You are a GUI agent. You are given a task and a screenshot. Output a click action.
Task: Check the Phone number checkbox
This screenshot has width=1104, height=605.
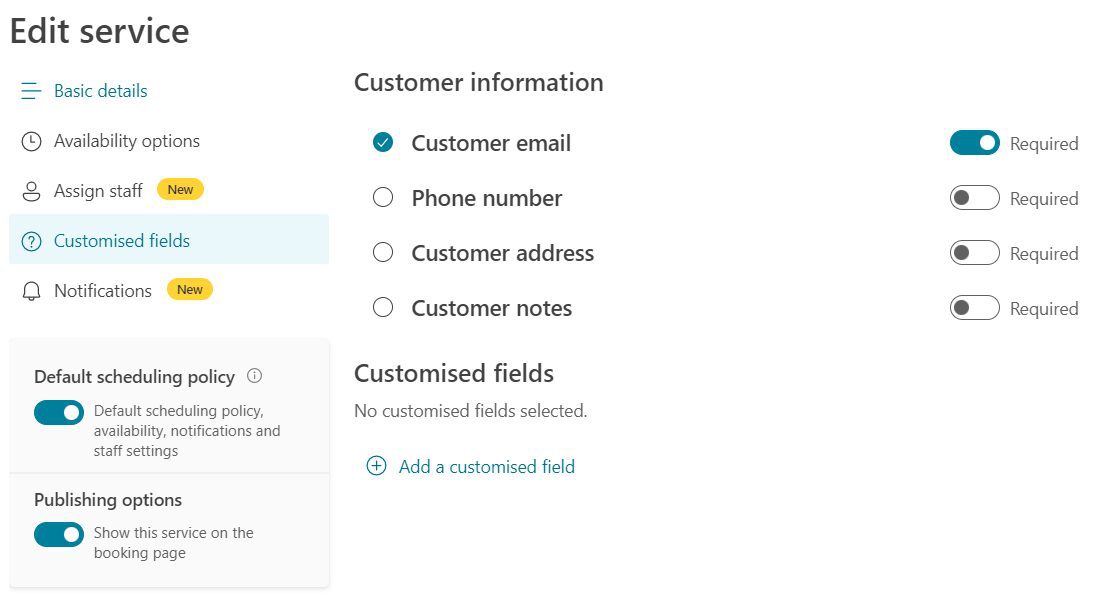pos(382,197)
